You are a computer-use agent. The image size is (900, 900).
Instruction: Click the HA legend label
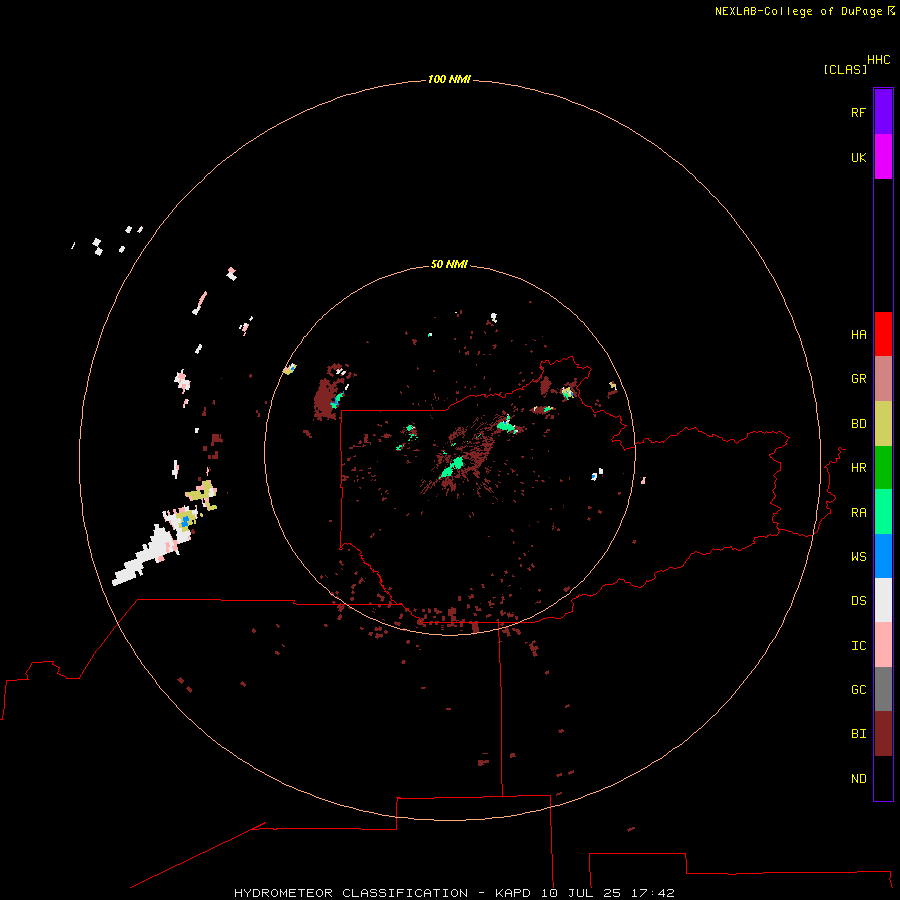coord(858,334)
